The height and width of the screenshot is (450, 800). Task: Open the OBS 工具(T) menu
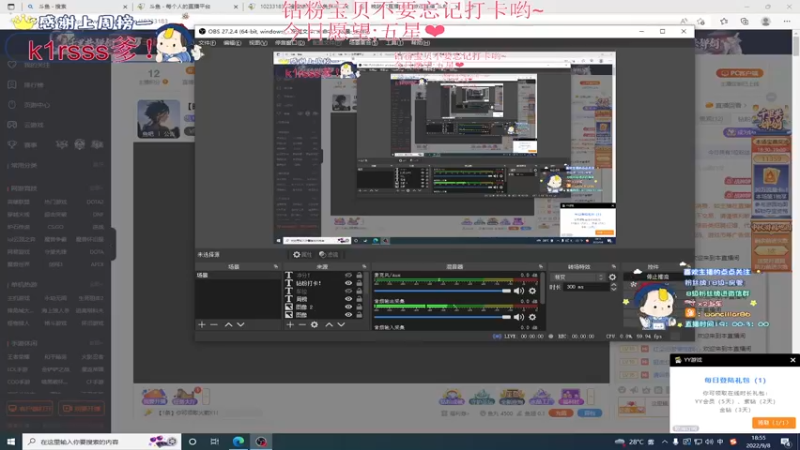pyautogui.click(x=394, y=43)
